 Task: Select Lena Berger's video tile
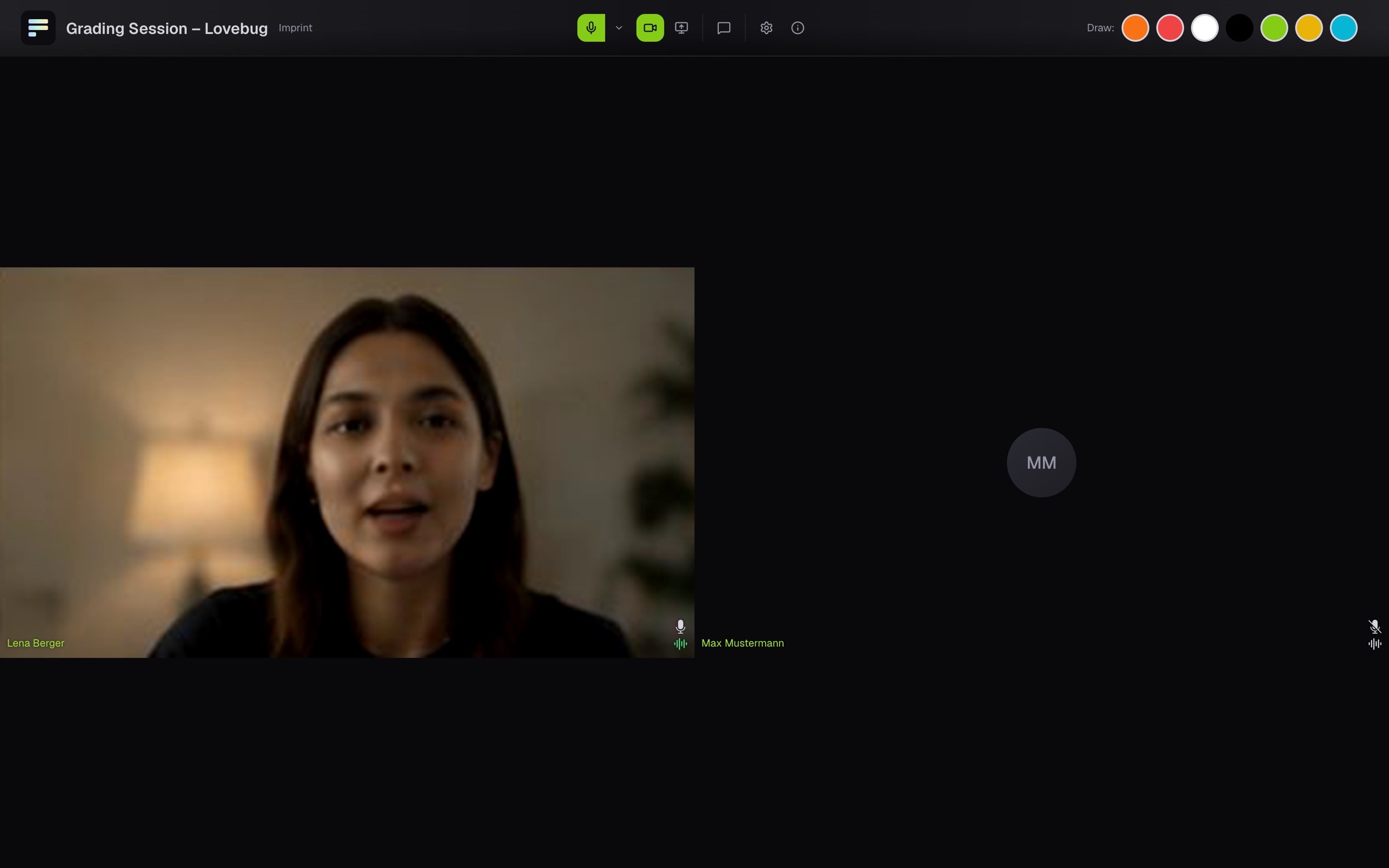tap(347, 462)
